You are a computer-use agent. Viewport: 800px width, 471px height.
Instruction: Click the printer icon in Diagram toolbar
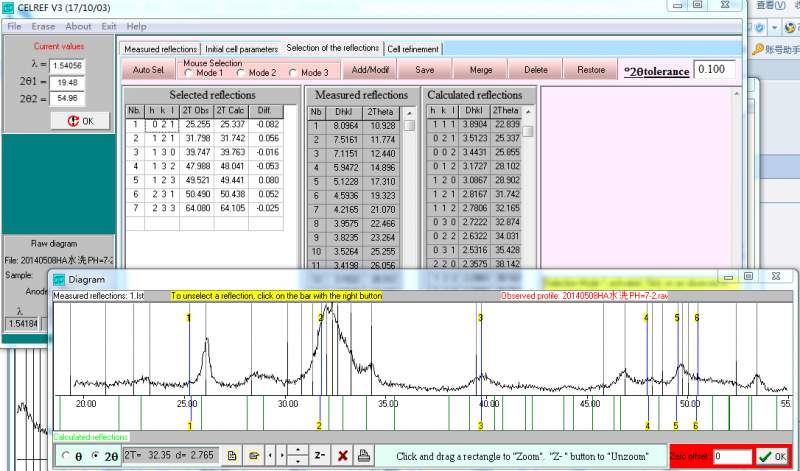pyautogui.click(x=365, y=456)
